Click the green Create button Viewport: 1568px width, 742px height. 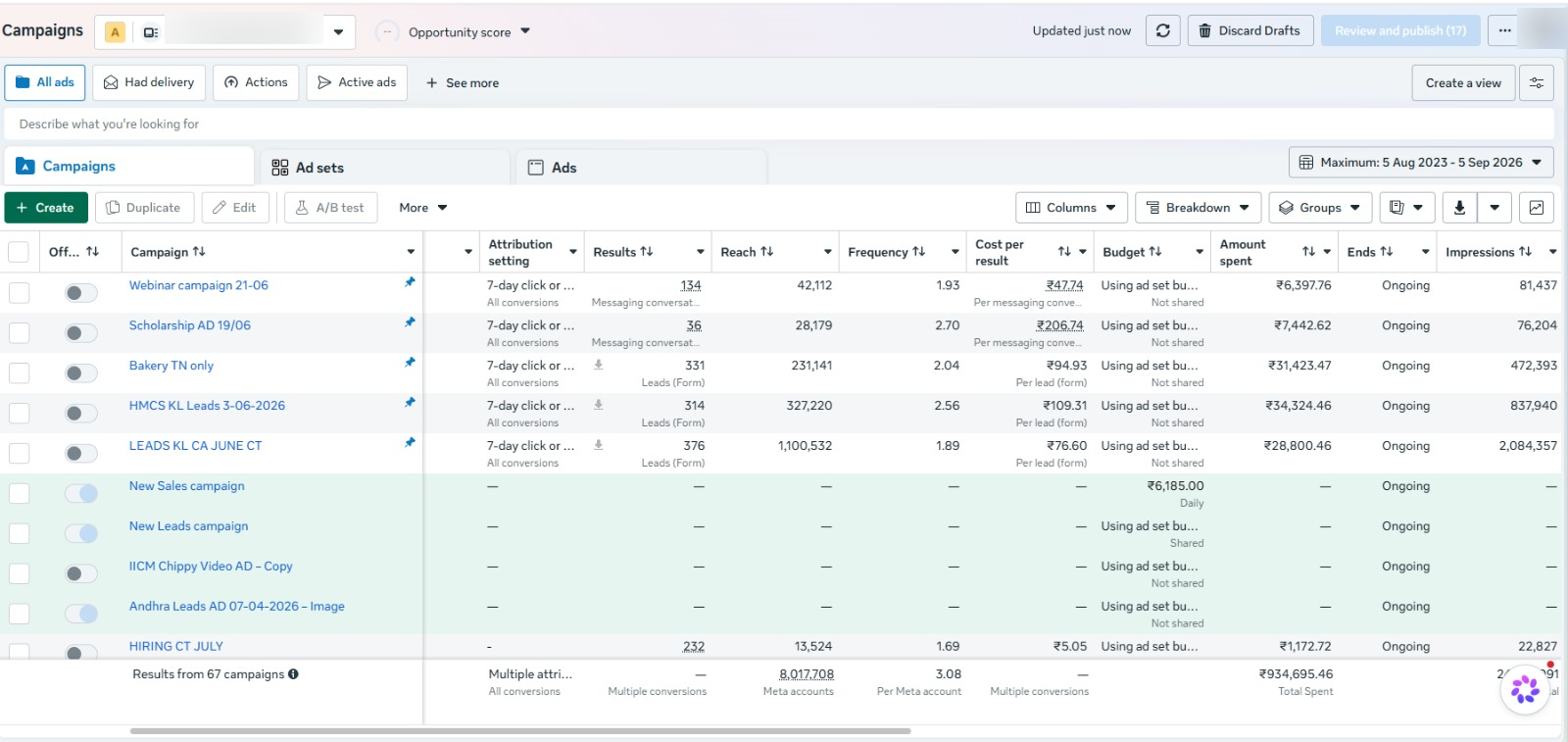click(45, 208)
